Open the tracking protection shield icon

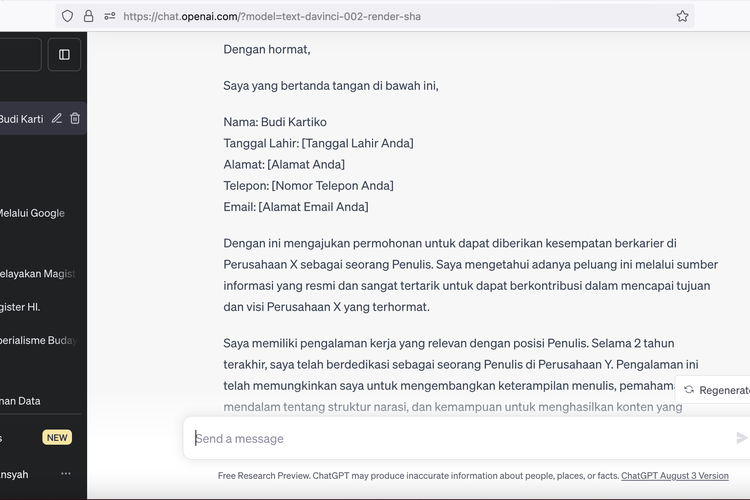tap(68, 16)
